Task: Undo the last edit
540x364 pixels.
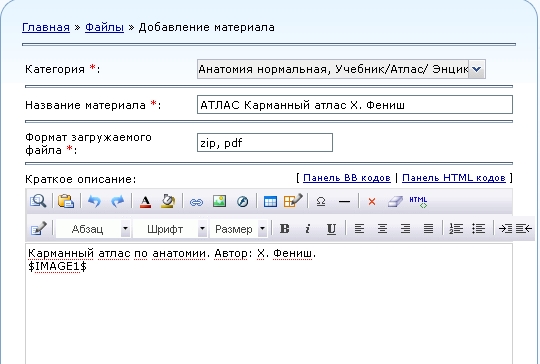Action: coord(94,201)
